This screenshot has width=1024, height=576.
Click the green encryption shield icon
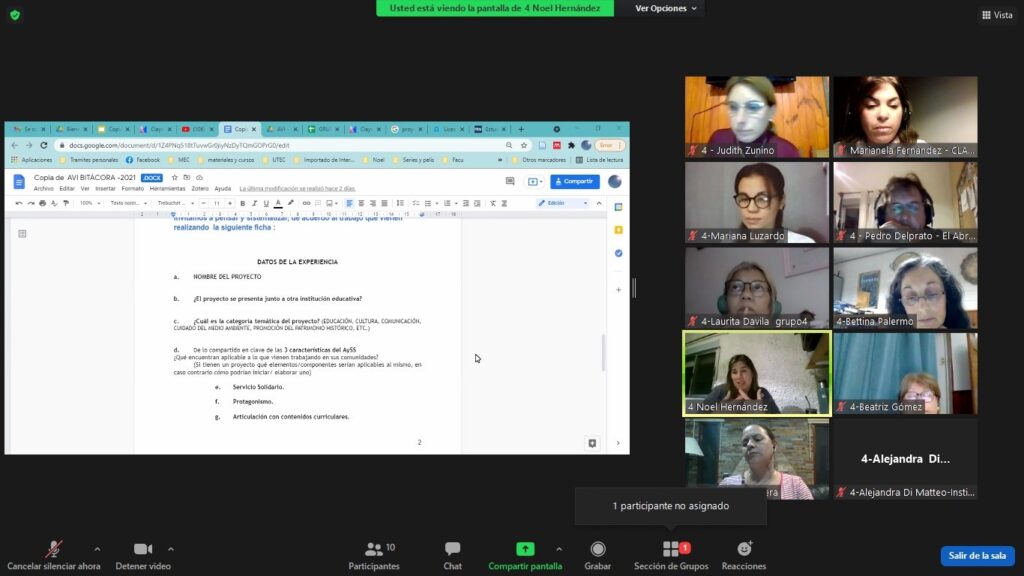14,14
